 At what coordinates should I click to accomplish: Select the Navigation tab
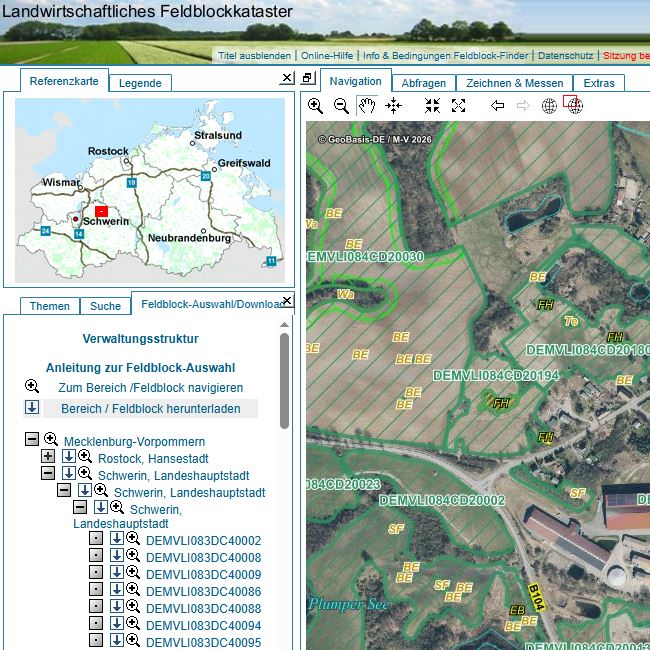pyautogui.click(x=356, y=81)
